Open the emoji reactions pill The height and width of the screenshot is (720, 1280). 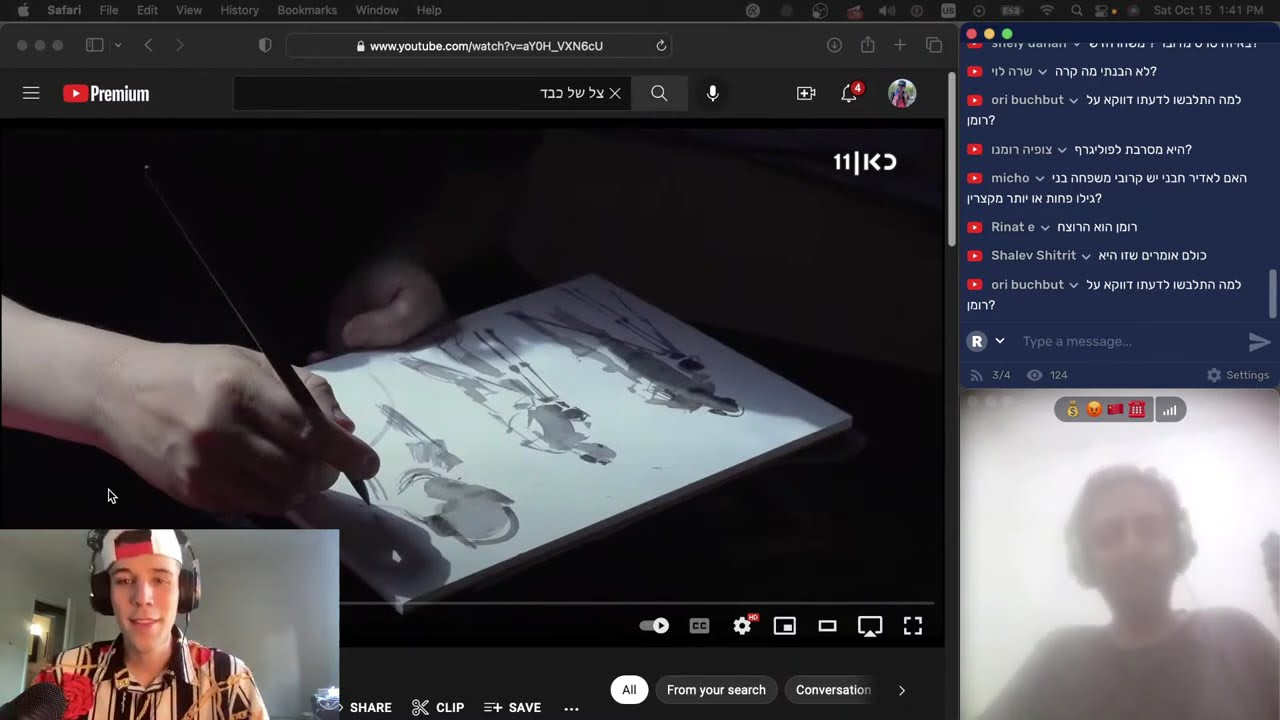pyautogui.click(x=1104, y=409)
